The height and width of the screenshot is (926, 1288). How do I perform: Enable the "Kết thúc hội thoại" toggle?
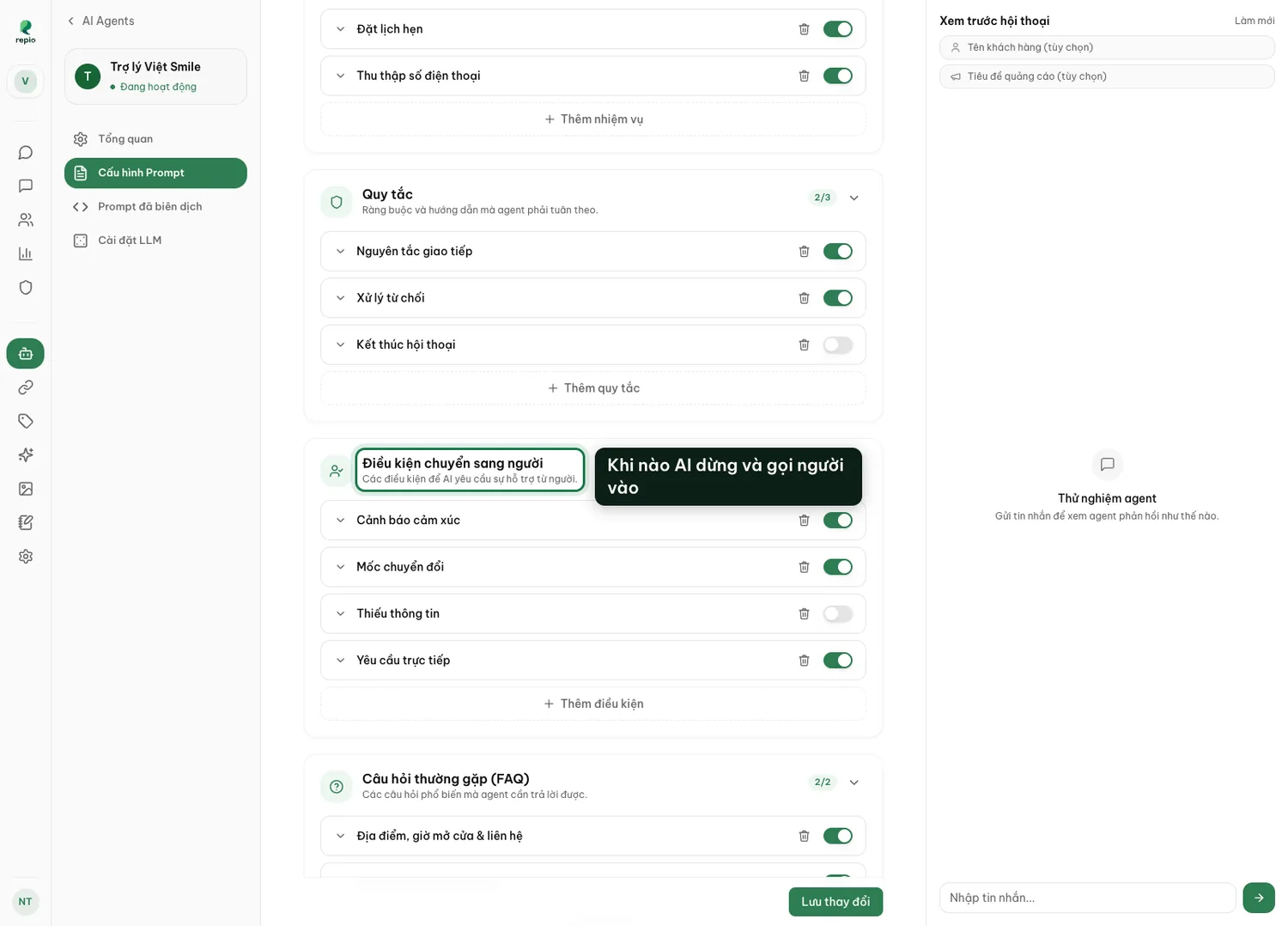(838, 344)
